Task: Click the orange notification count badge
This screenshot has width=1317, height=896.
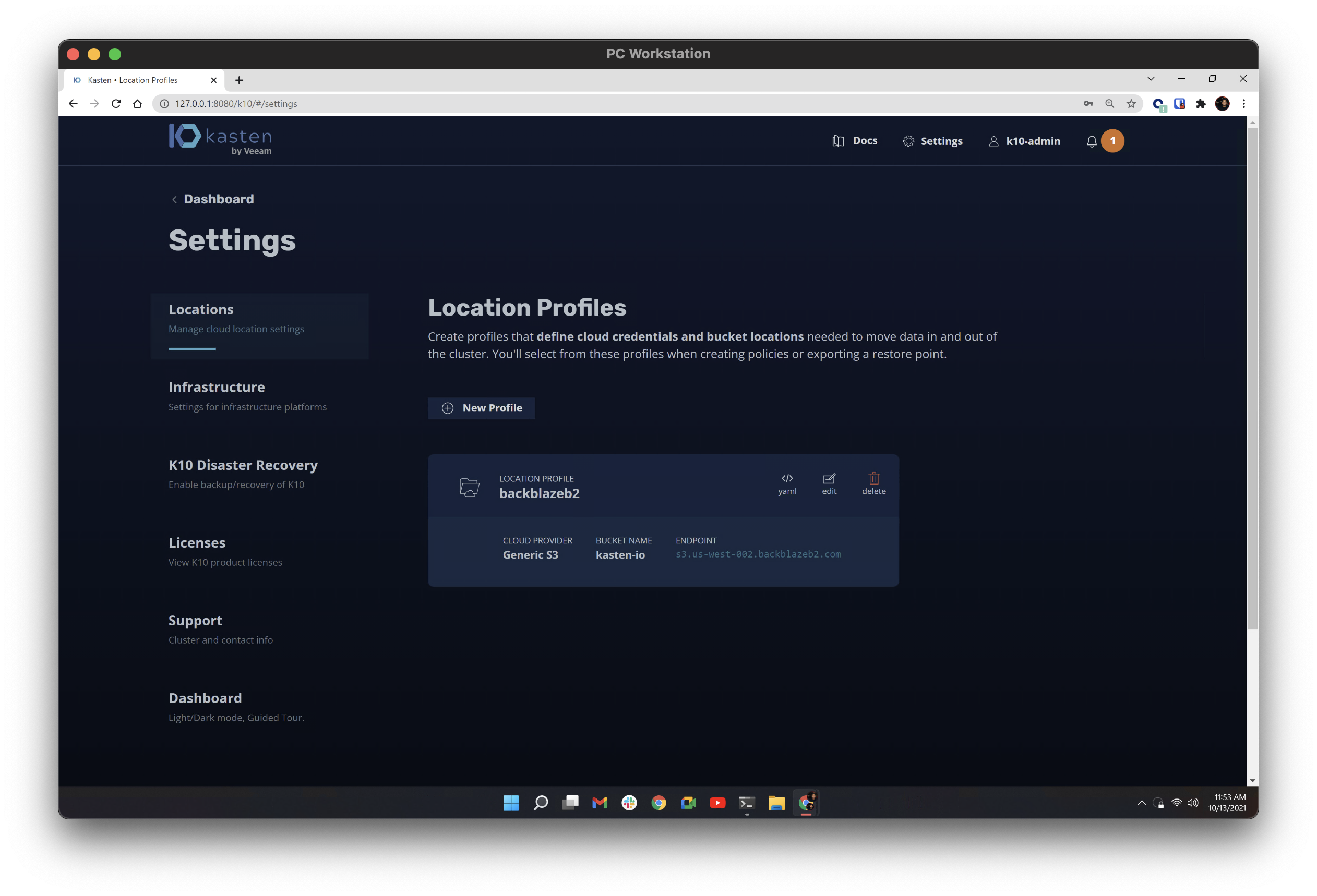Action: pos(1112,141)
